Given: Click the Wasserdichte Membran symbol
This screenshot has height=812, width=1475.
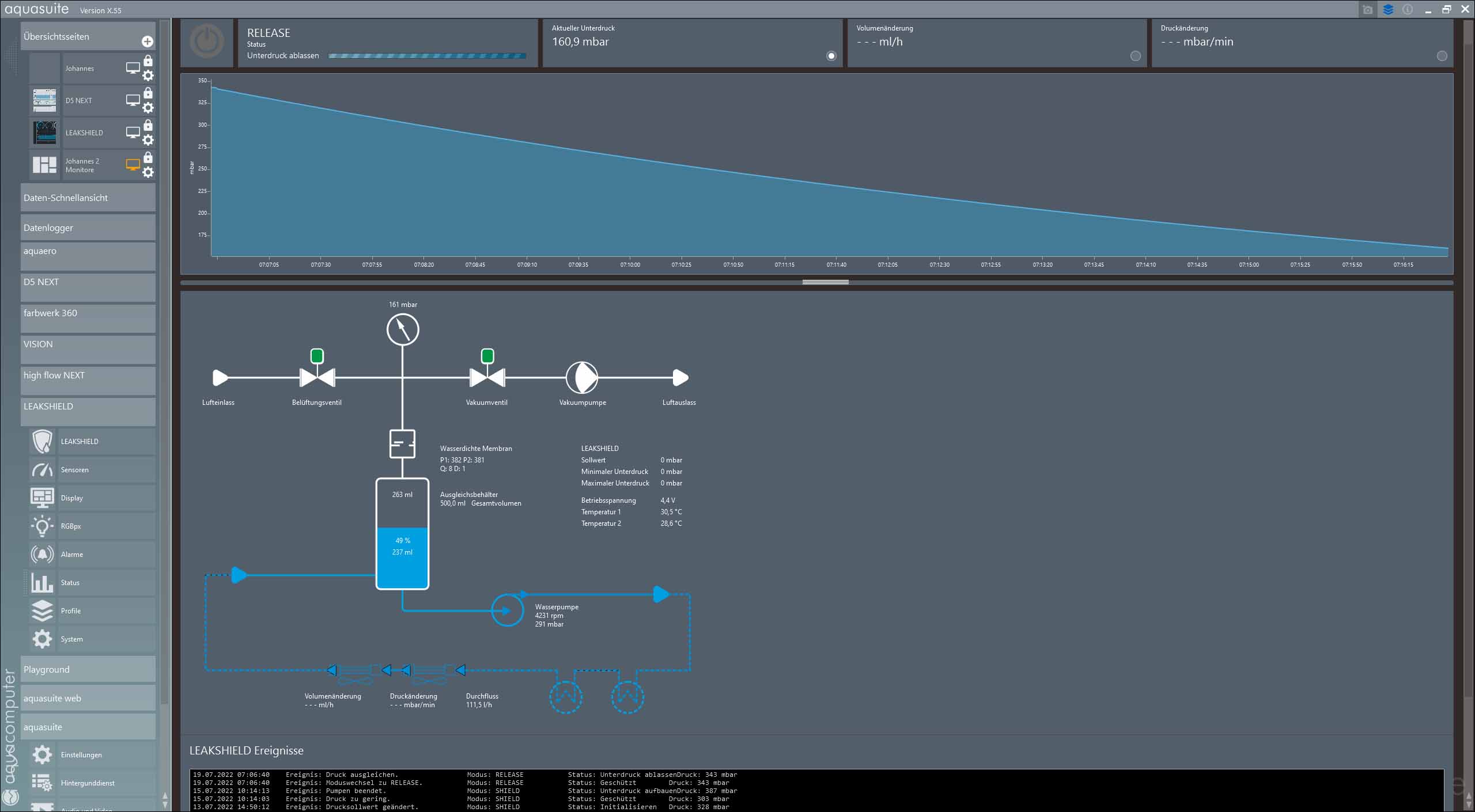Looking at the screenshot, I should pos(402,444).
